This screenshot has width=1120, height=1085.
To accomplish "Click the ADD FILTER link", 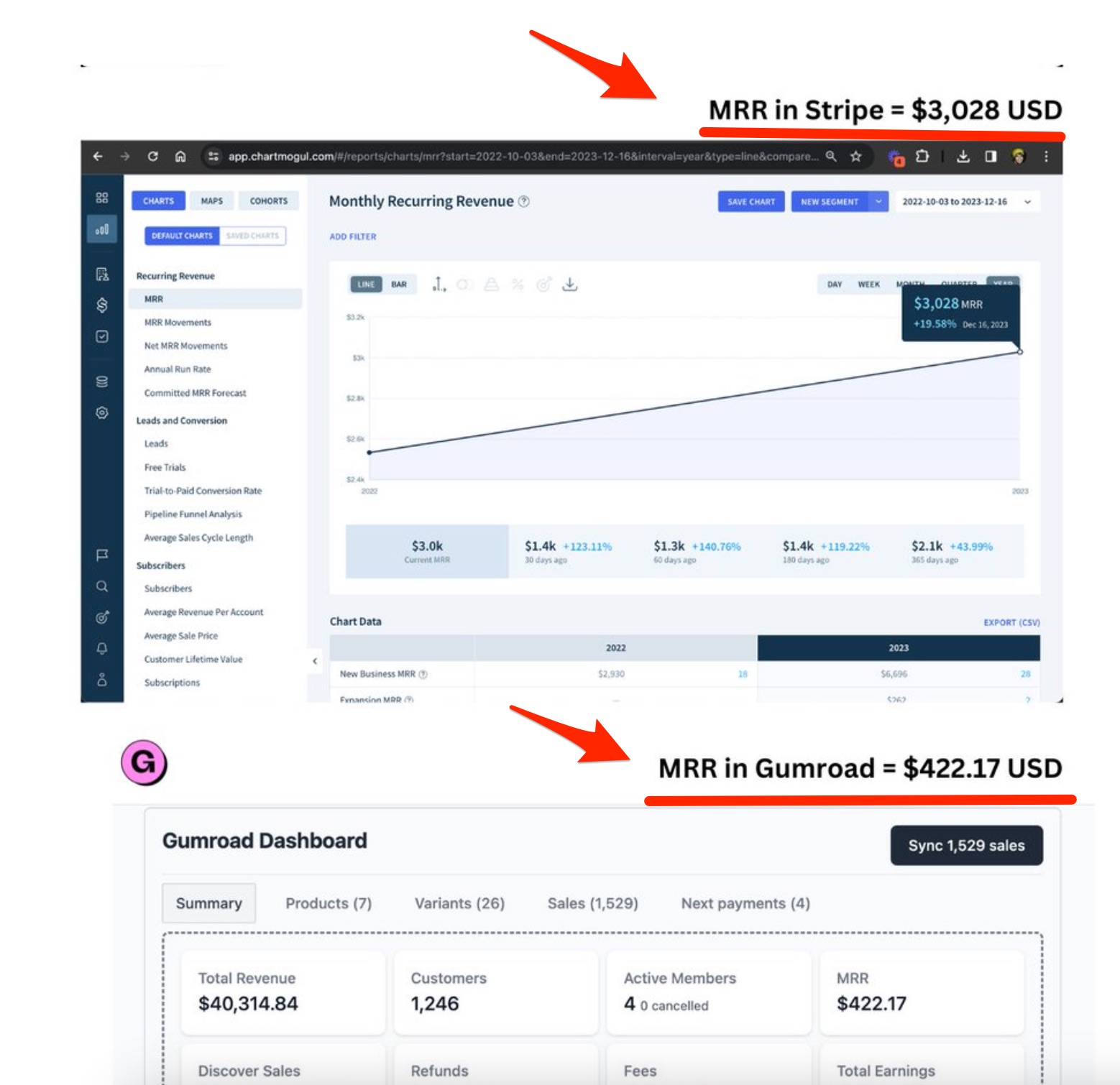I will pos(353,236).
